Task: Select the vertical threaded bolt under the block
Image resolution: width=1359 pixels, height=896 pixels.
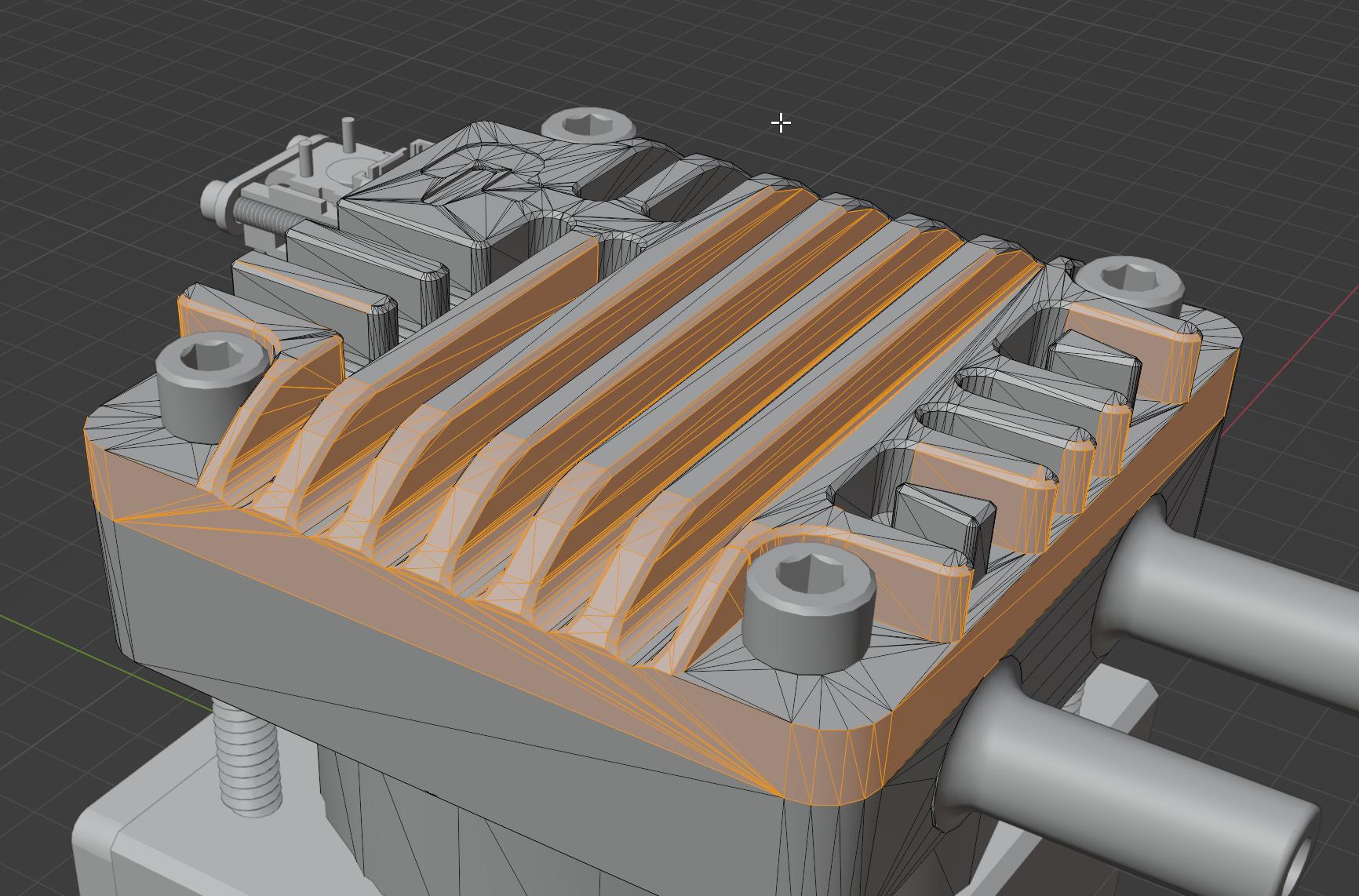Action: (x=247, y=759)
